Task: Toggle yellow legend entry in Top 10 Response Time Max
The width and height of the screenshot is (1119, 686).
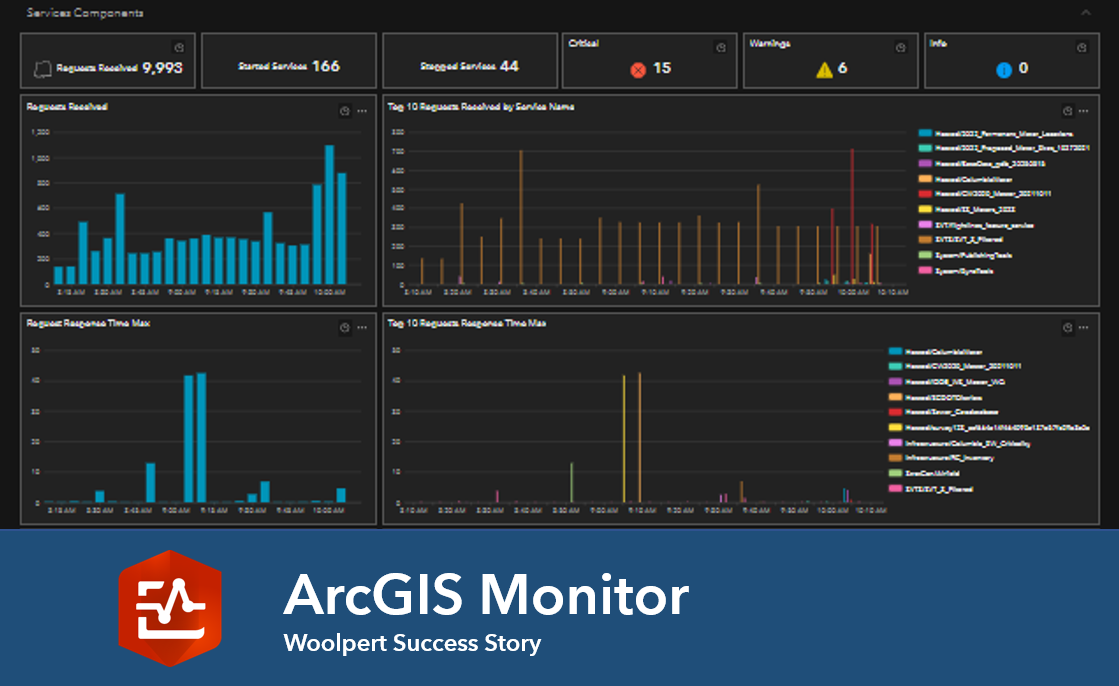Action: click(x=989, y=428)
